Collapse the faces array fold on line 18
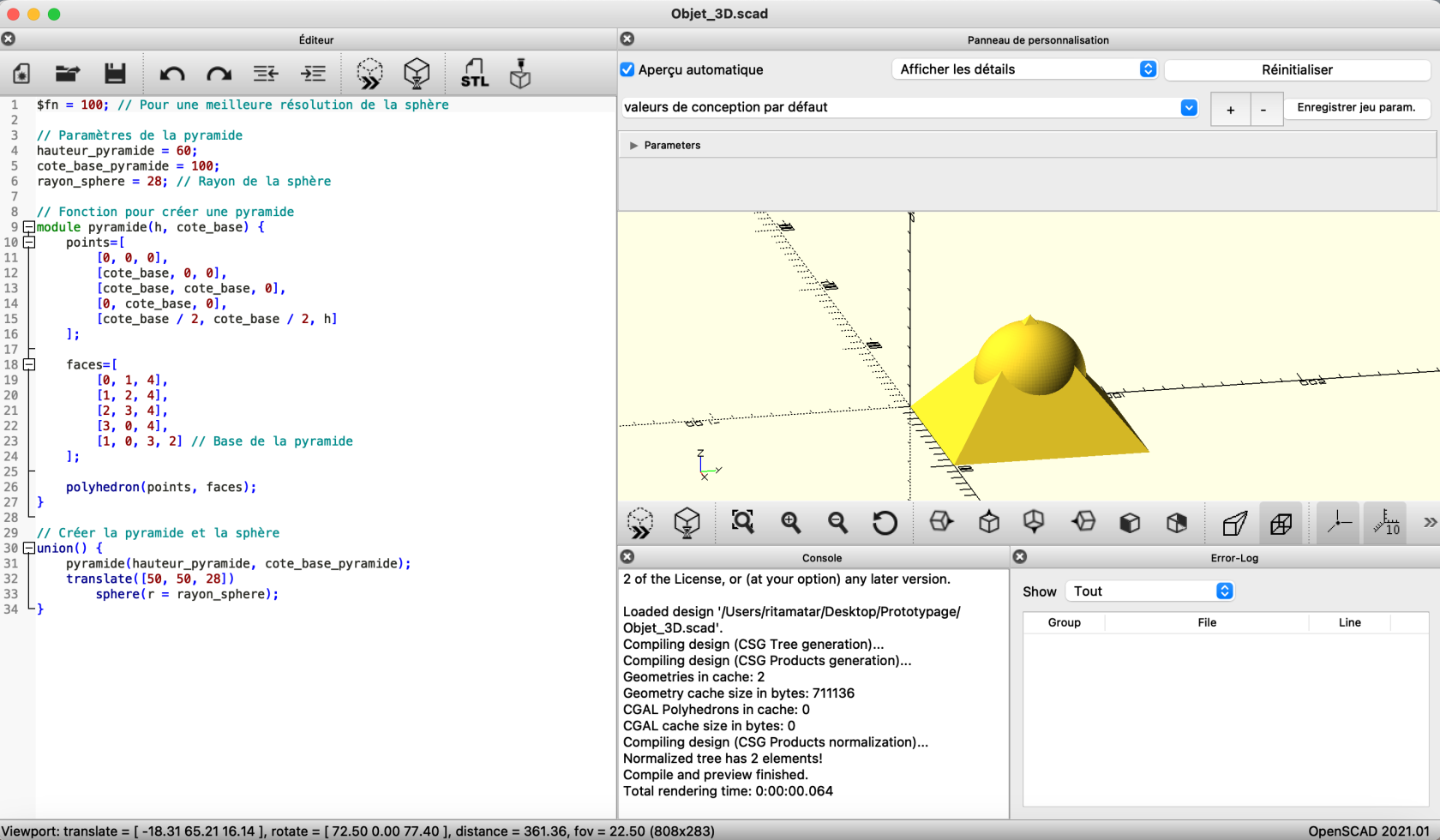Screen dimensions: 1440x840 (x=29, y=364)
